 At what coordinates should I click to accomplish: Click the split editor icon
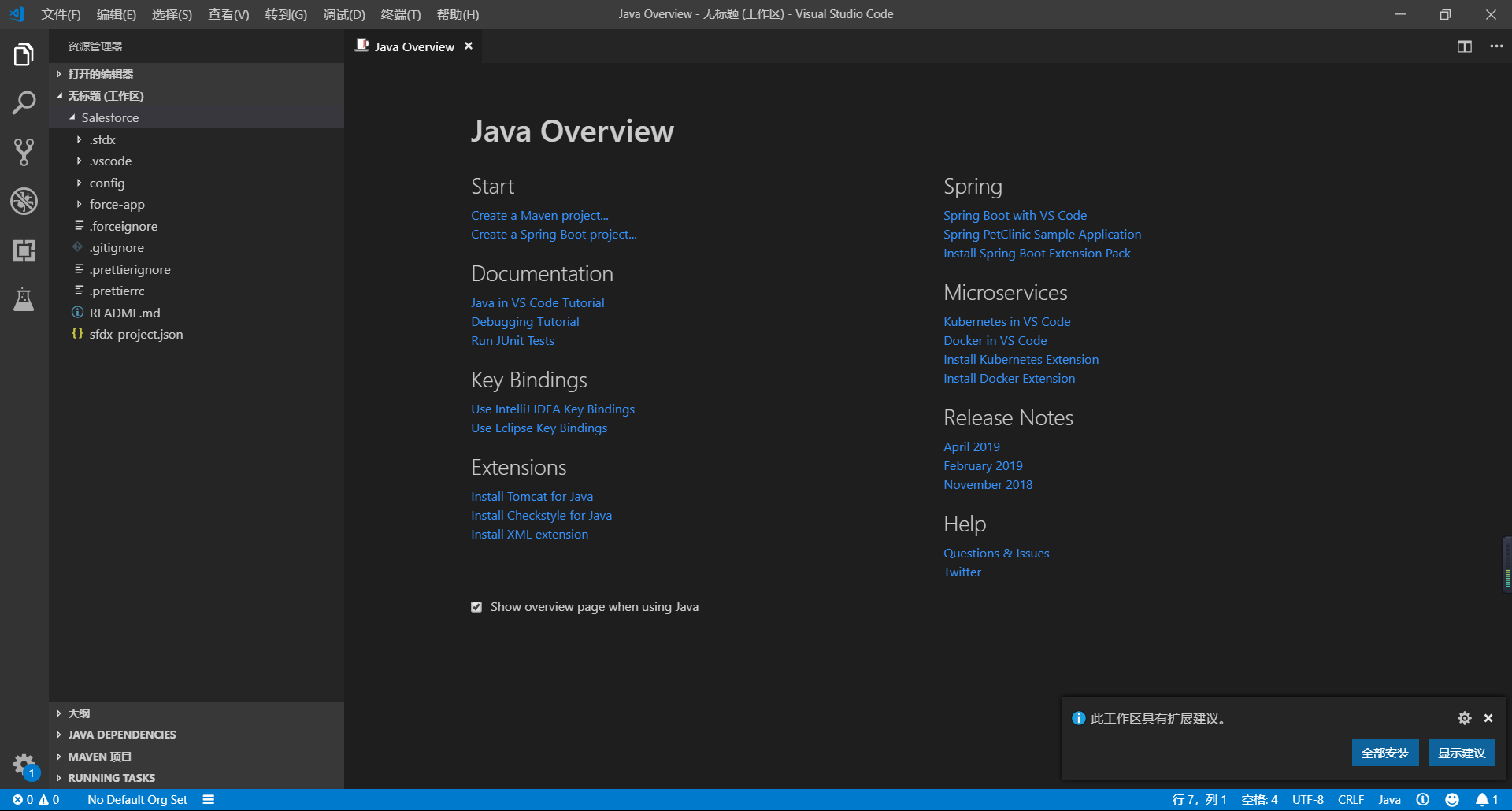(1464, 46)
